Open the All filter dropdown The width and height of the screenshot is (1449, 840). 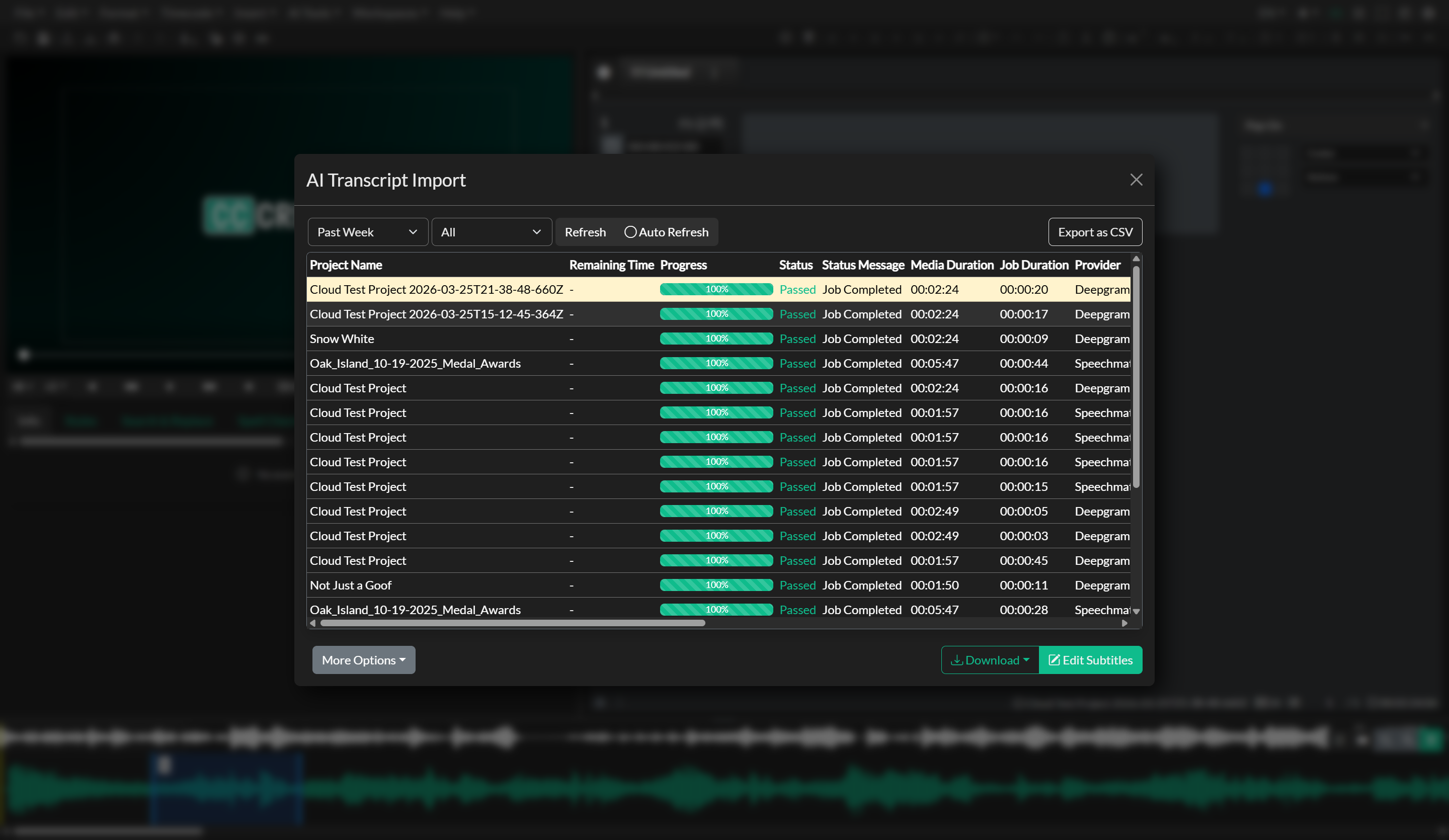click(x=491, y=232)
